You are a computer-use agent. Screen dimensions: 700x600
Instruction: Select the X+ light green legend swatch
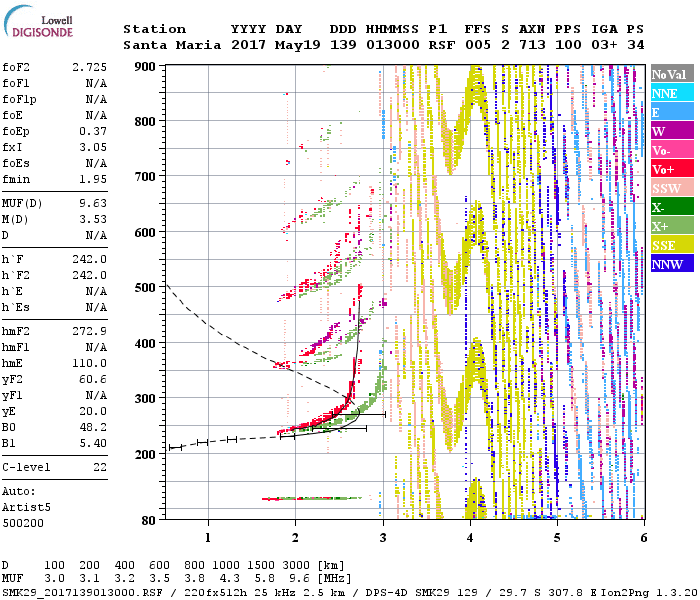pyautogui.click(x=672, y=226)
